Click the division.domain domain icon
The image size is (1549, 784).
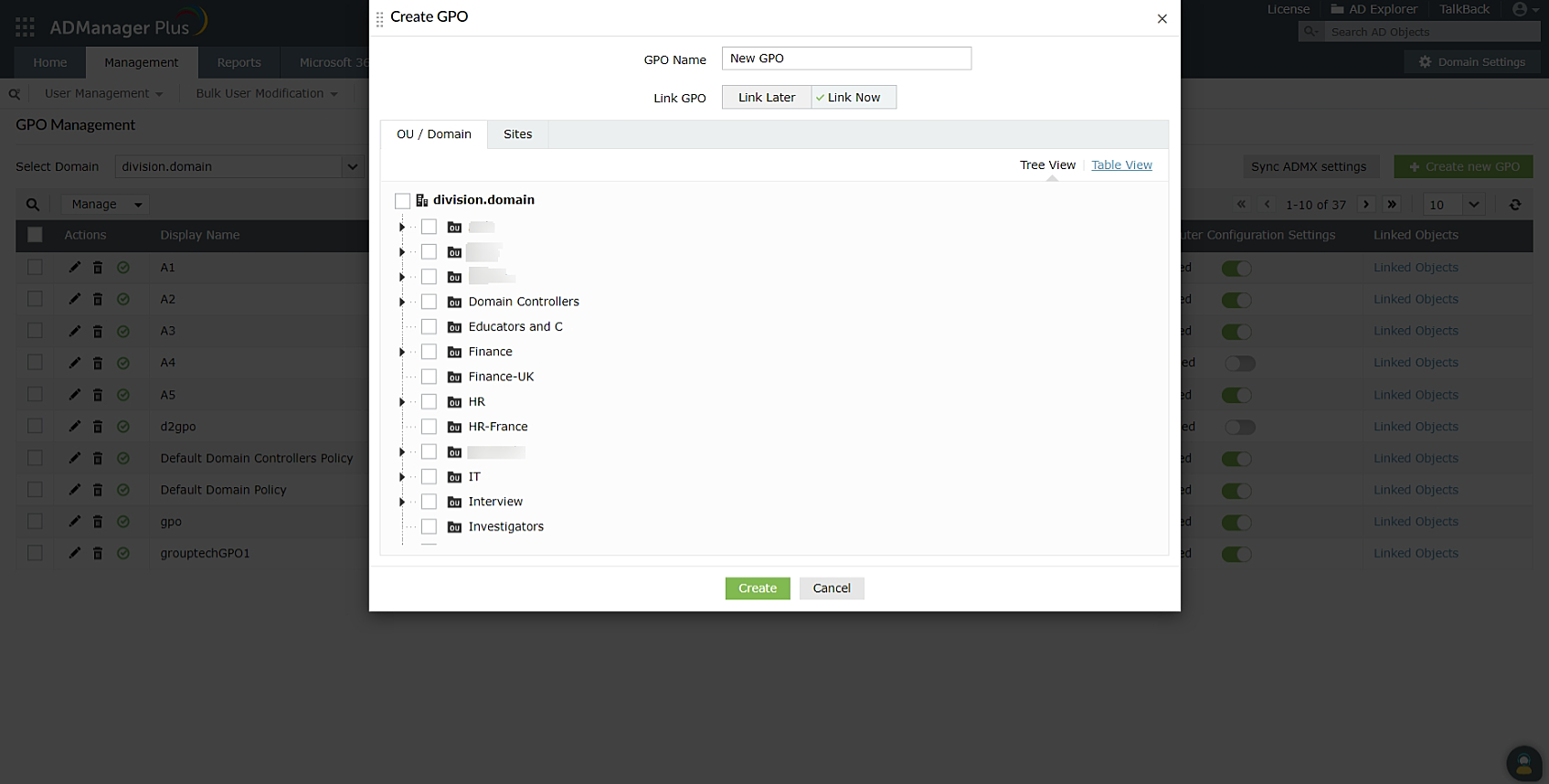(x=421, y=200)
